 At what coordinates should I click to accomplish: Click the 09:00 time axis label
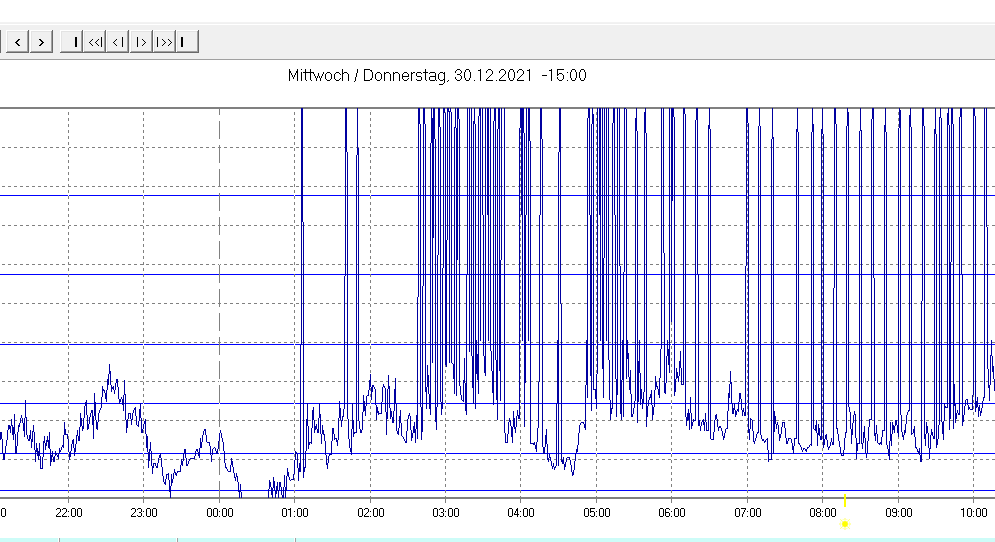899,513
